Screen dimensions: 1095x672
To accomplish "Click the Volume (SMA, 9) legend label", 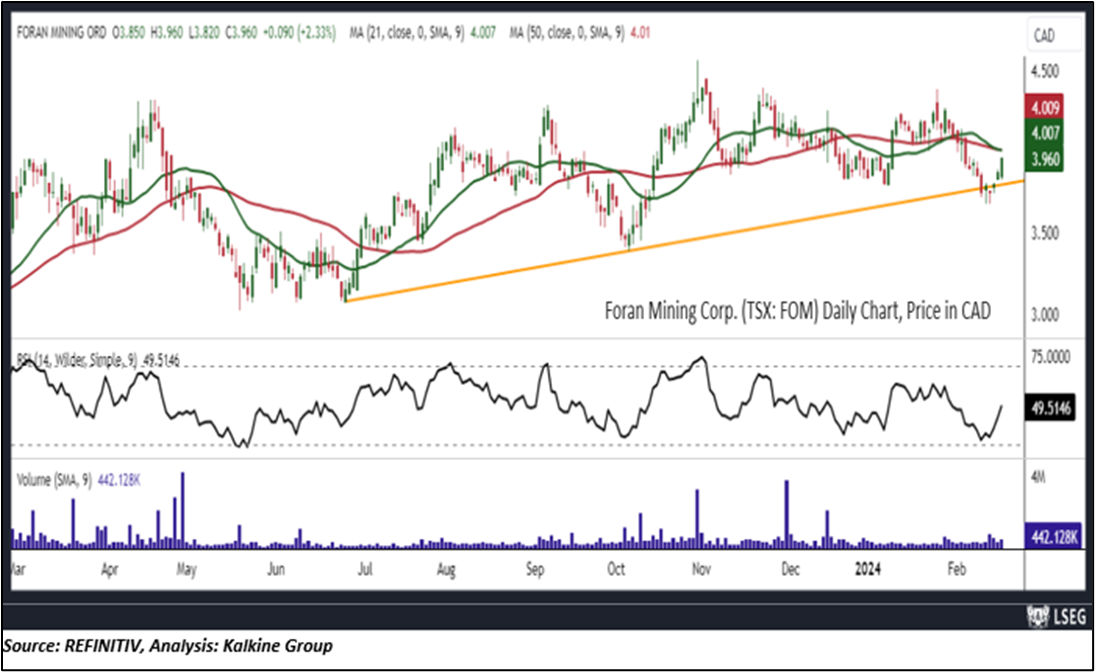I will tap(78, 480).
